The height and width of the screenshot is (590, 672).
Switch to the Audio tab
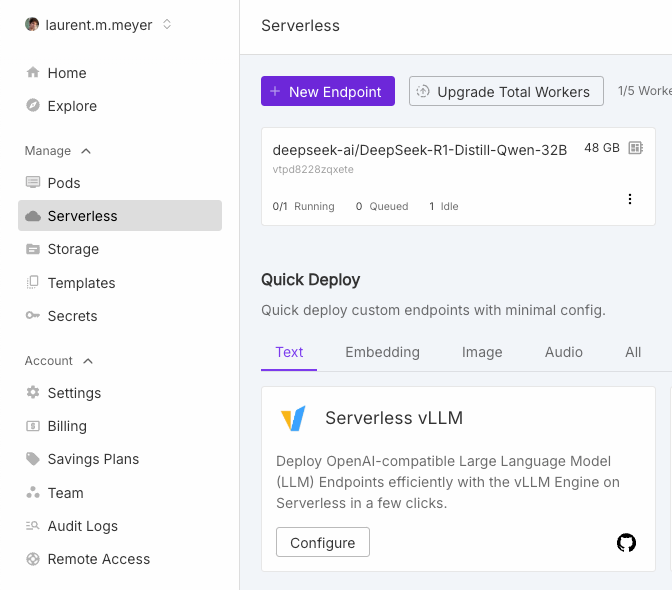click(564, 352)
